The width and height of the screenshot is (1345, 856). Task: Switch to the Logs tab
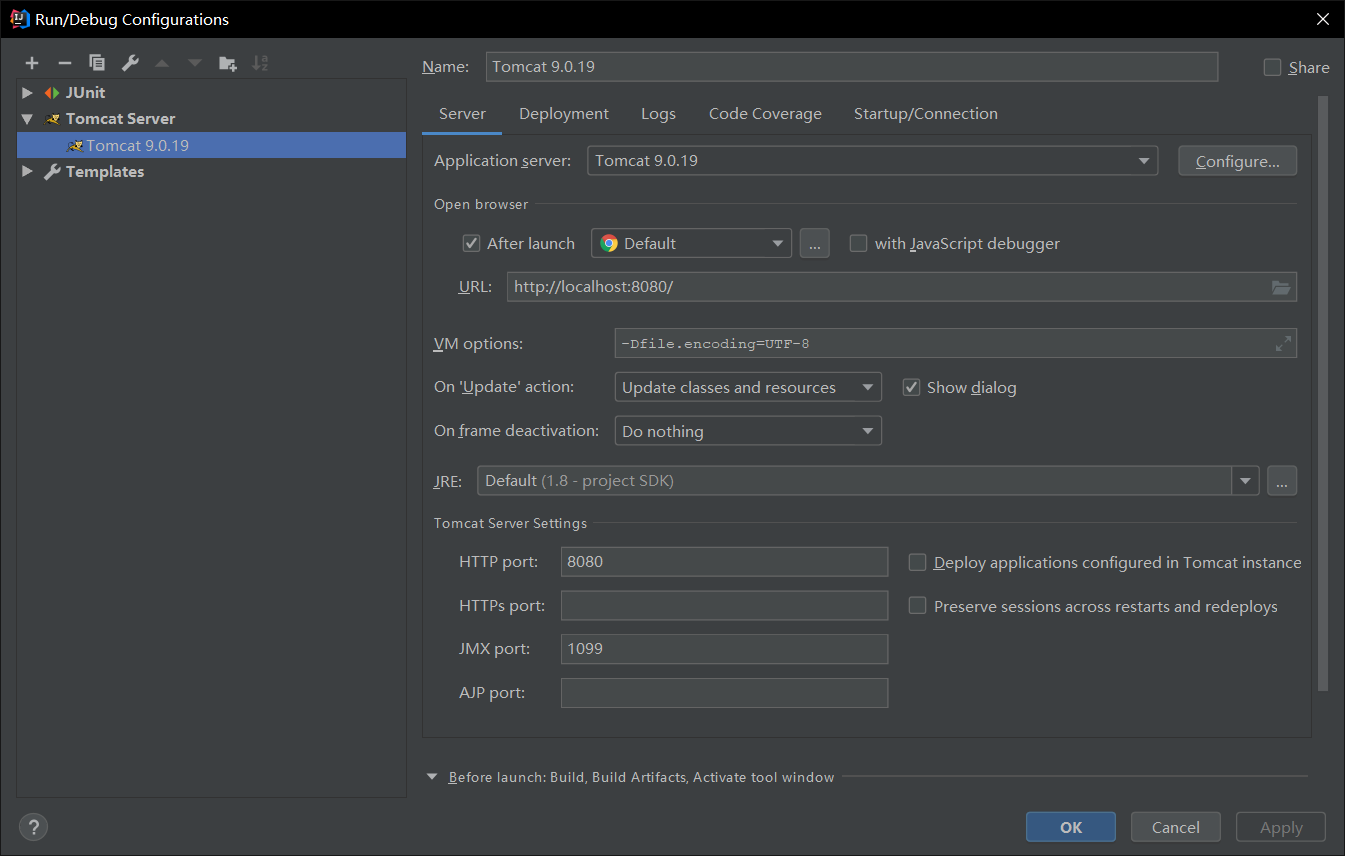(658, 114)
